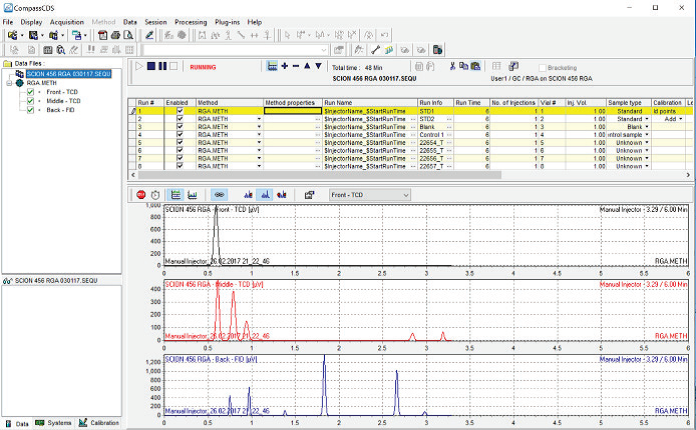This screenshot has height=430, width=696.
Task: Collapse the RGA.METH tree node
Action: coord(8,83)
